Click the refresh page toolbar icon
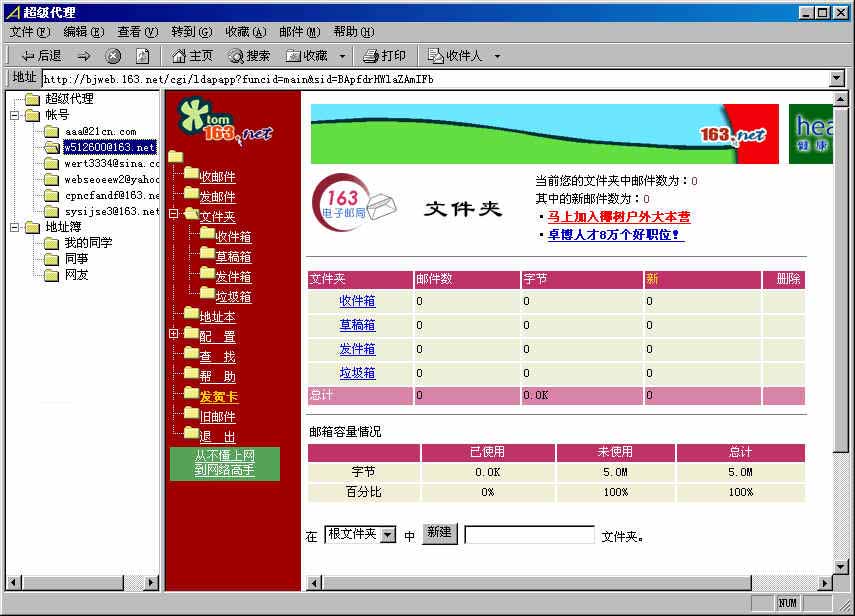855x616 pixels. (143, 56)
